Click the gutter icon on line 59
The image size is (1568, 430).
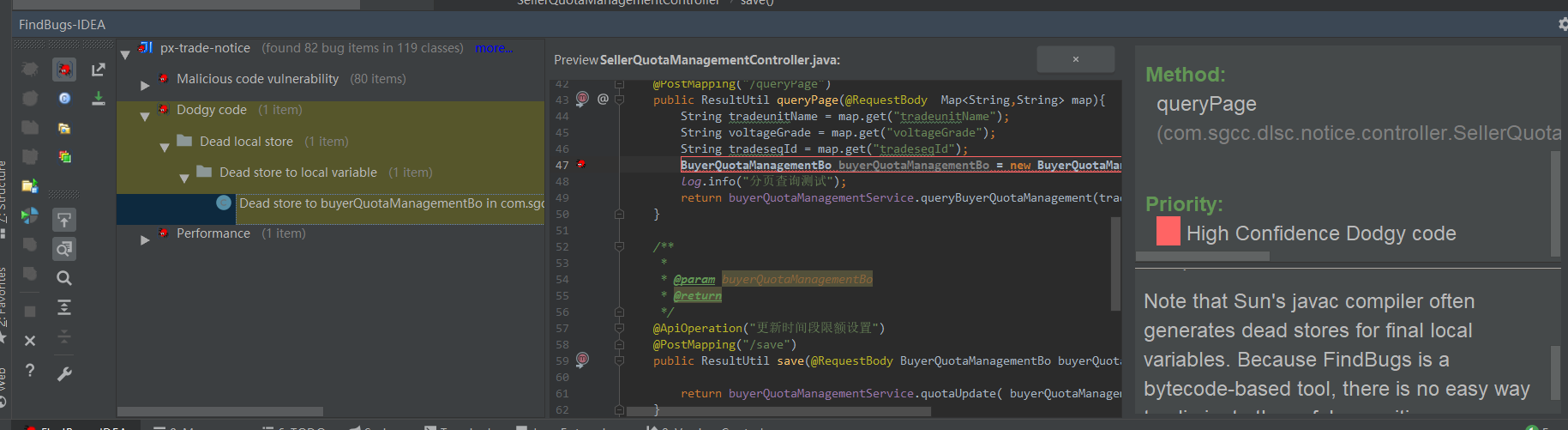pos(582,360)
